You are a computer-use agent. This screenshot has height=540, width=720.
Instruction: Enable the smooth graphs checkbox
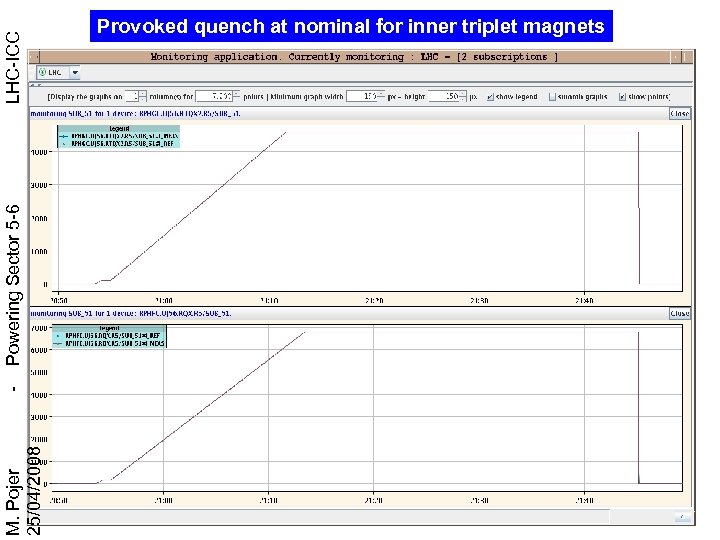click(552, 97)
